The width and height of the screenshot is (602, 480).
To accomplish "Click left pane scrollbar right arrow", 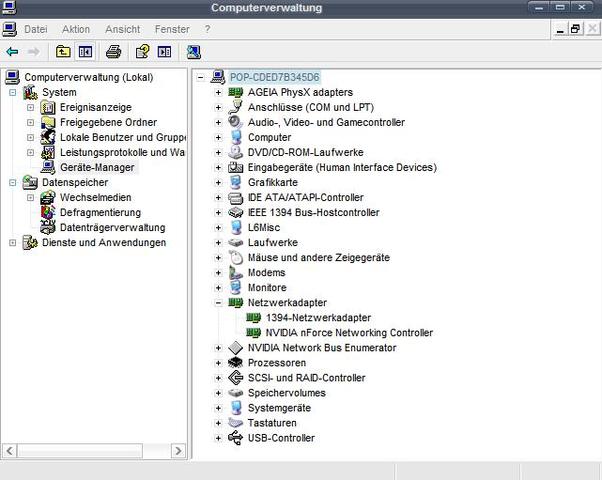I will (x=178, y=450).
